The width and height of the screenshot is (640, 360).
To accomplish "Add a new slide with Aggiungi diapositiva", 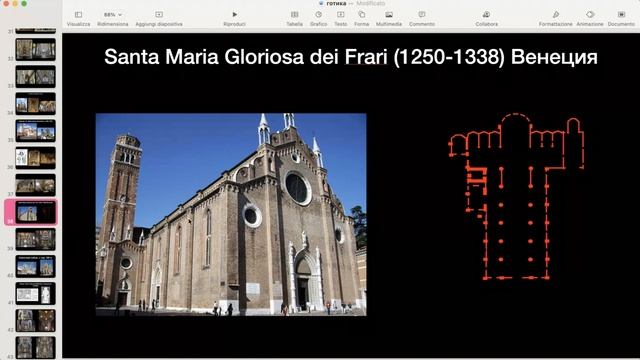I will tap(159, 15).
